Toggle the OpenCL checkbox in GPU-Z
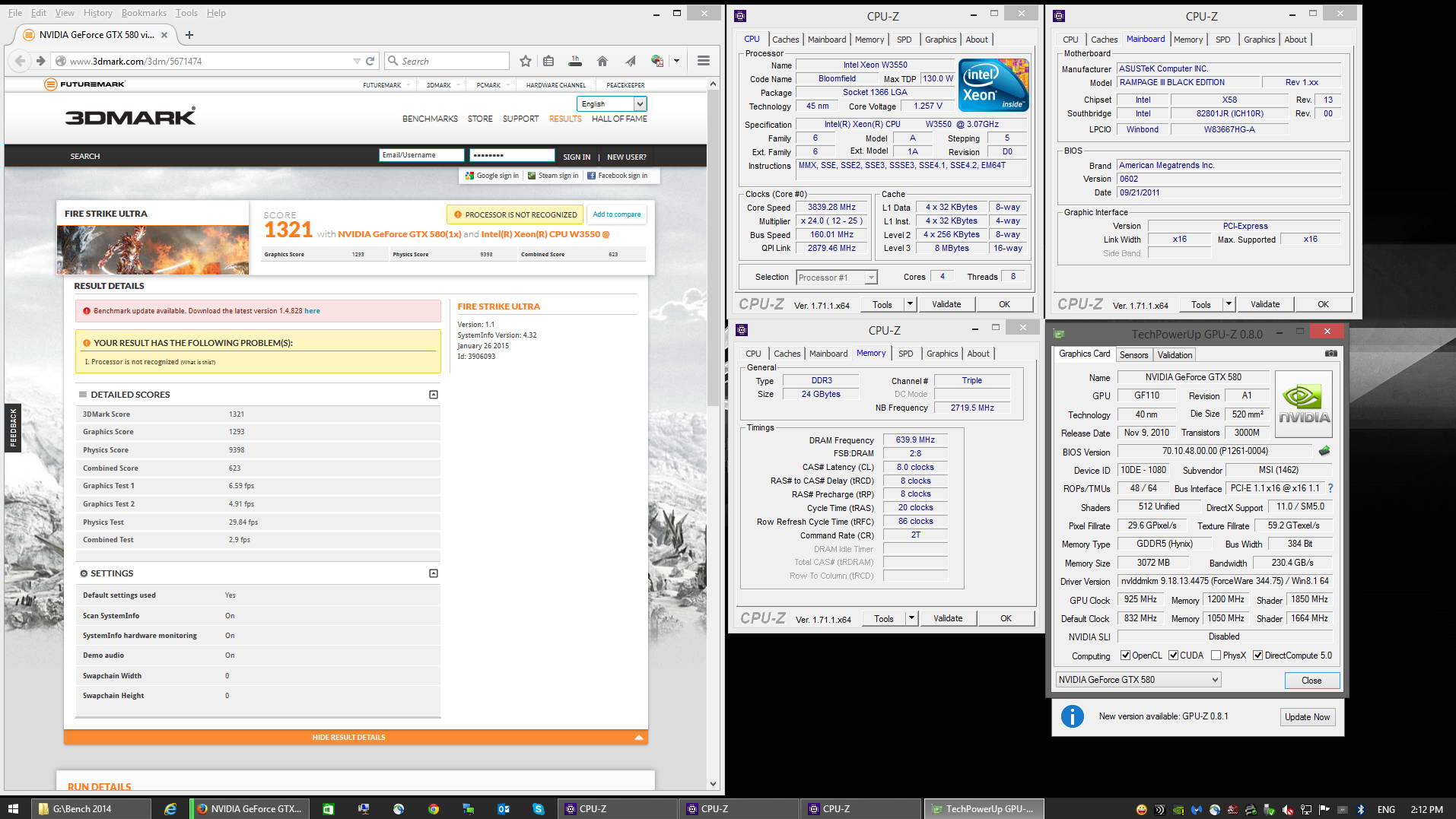The height and width of the screenshot is (819, 1456). point(1125,656)
